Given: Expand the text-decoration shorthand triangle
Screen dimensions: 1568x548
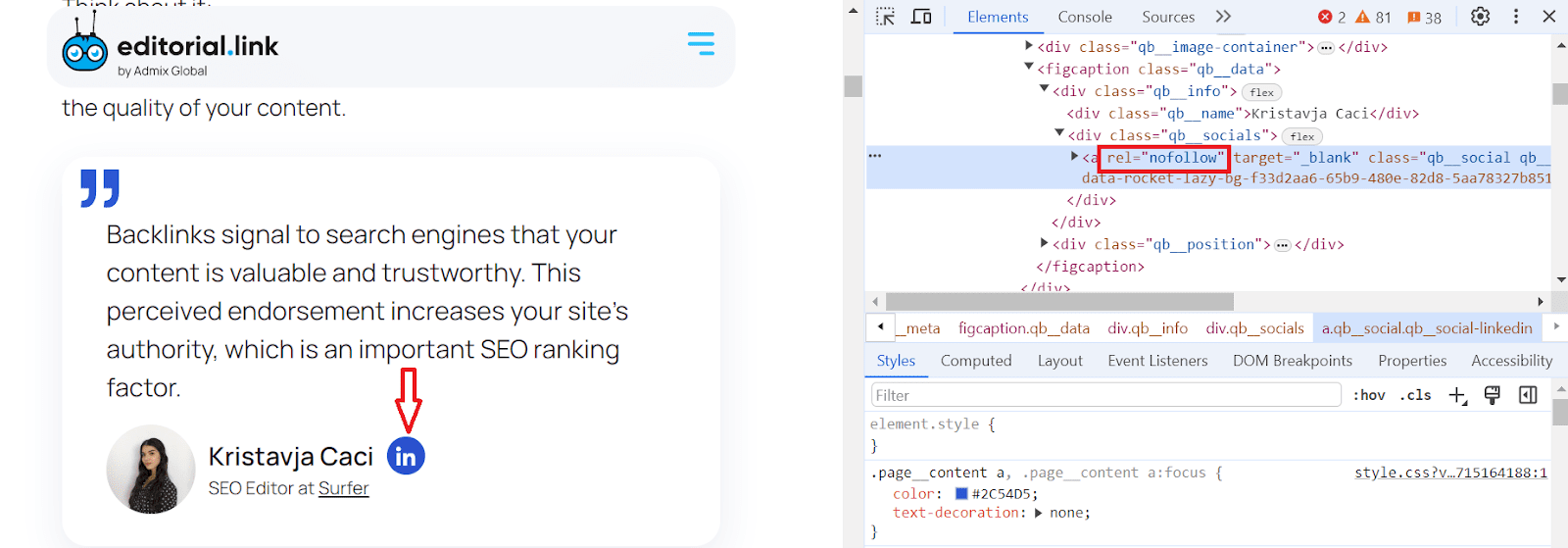Looking at the screenshot, I should (x=1039, y=513).
